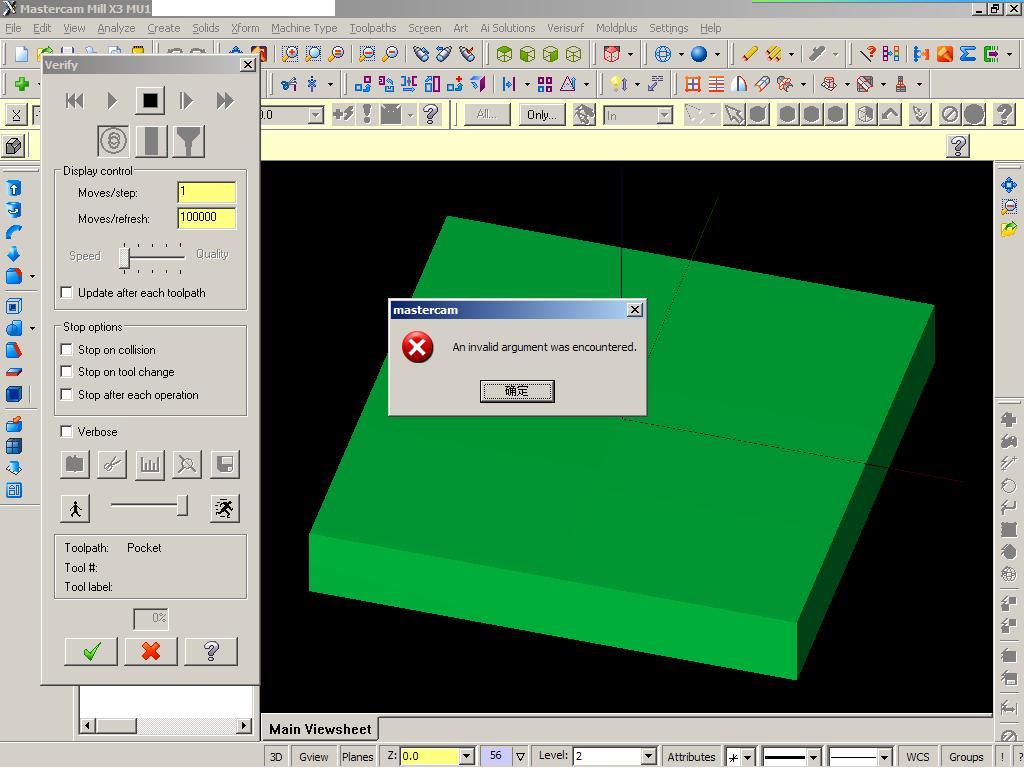The width and height of the screenshot is (1024, 768).
Task: Click the isometric view green cube icon
Action: (x=504, y=54)
